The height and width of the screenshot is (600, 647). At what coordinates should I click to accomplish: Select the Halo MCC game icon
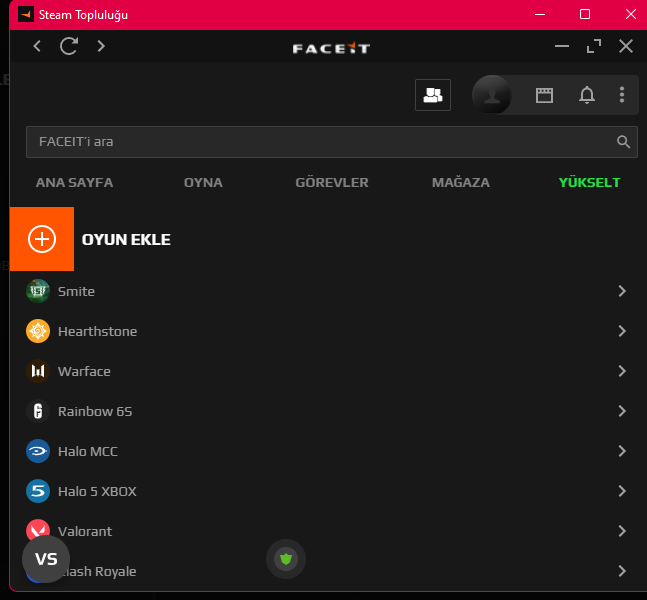pos(38,451)
